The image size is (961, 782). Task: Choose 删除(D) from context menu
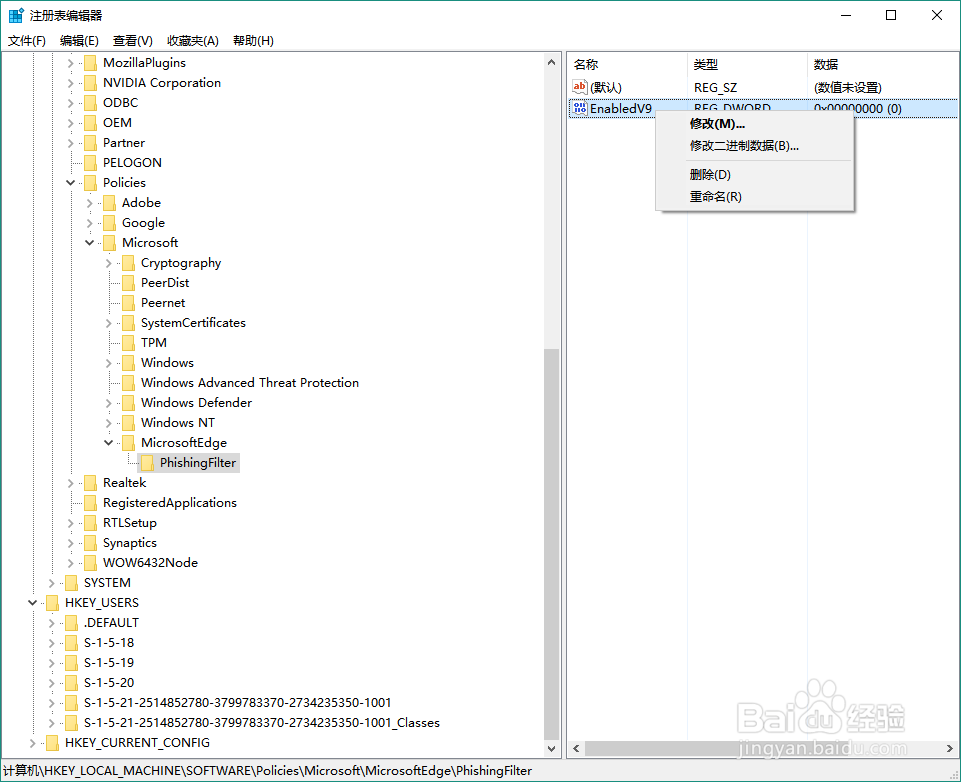[x=755, y=175]
